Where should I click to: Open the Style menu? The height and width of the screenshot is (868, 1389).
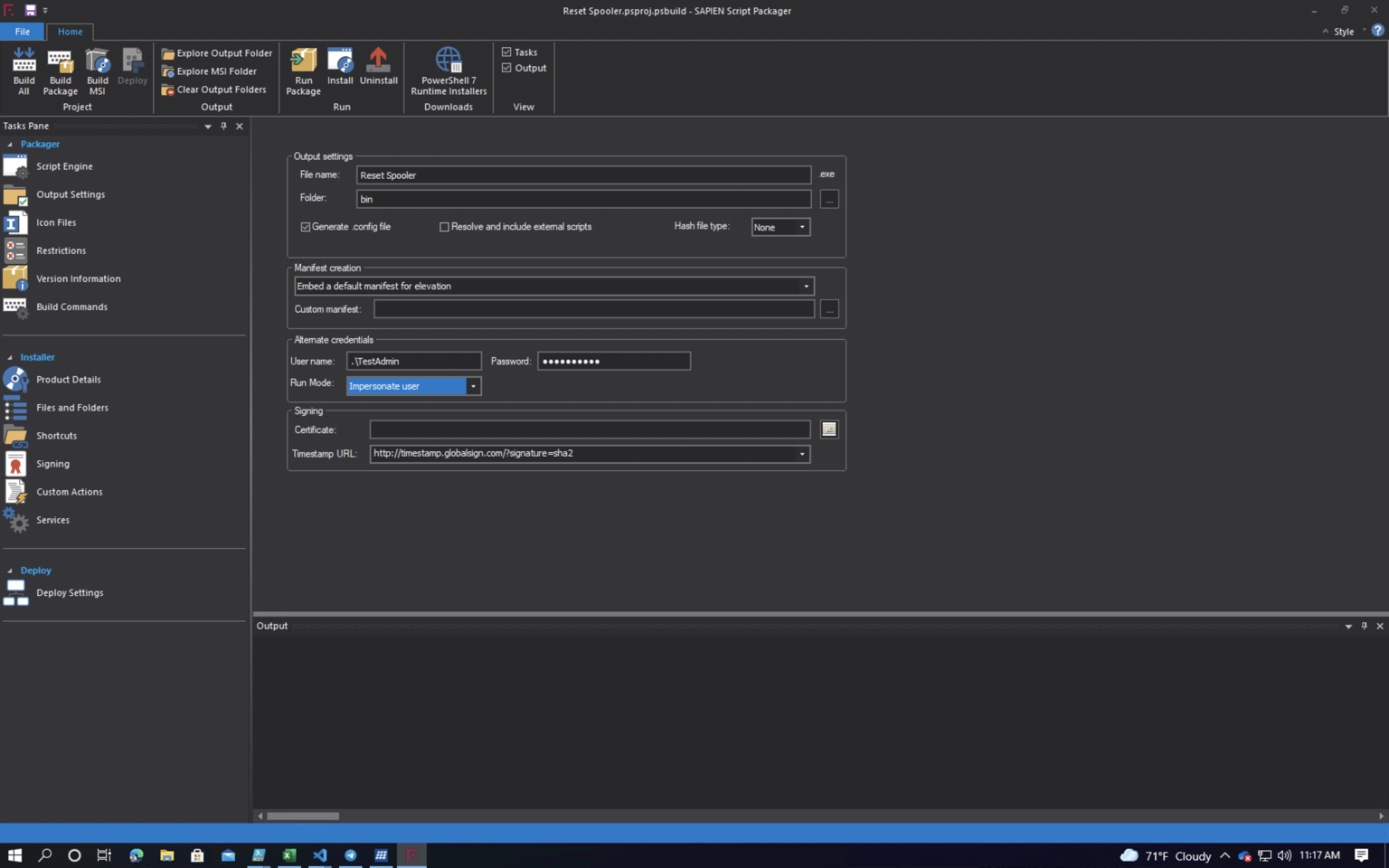point(1344,32)
